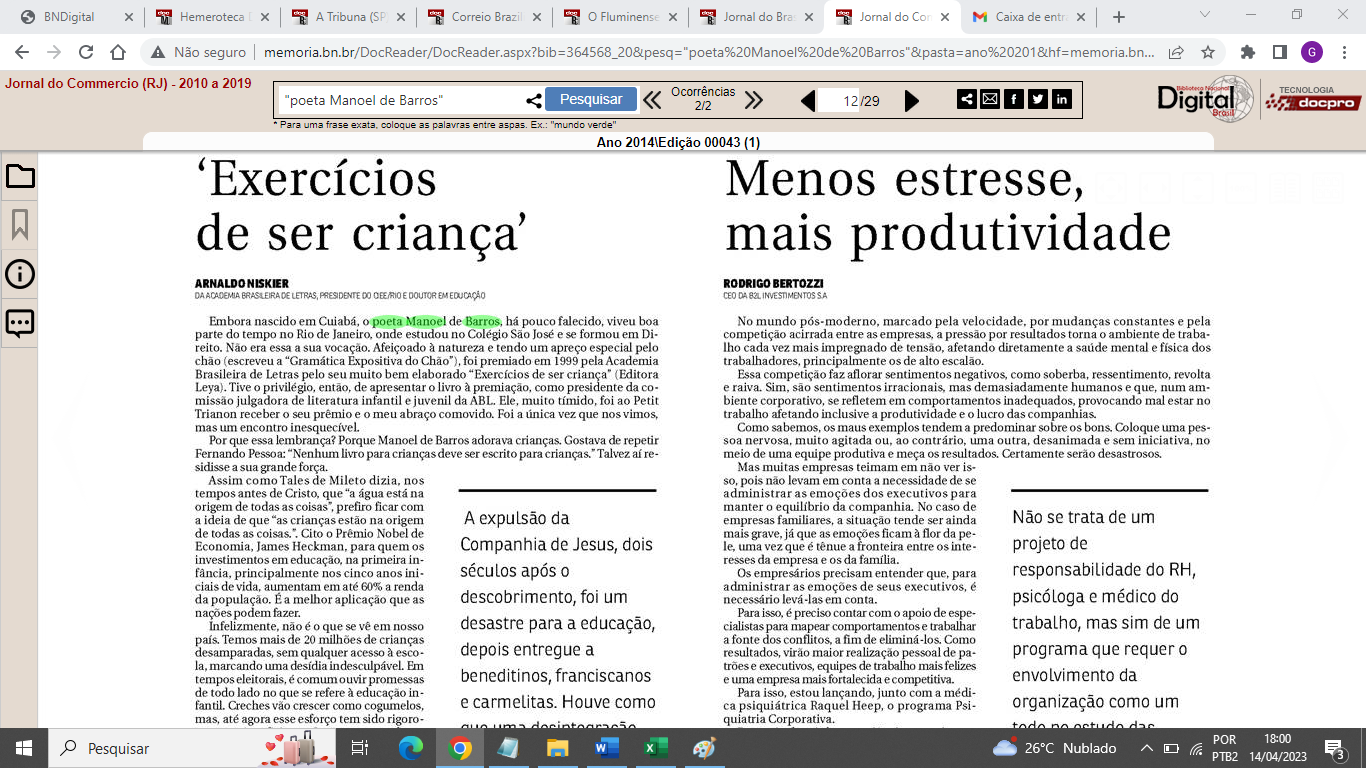
Task: Toggle the Chrome side panel
Action: (x=1280, y=52)
